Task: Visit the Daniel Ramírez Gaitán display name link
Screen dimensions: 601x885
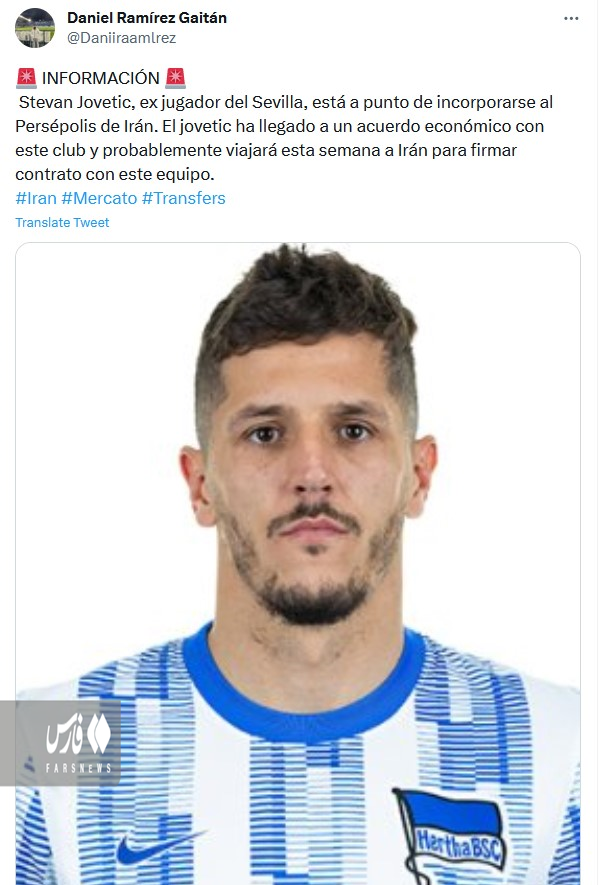Action: click(147, 18)
